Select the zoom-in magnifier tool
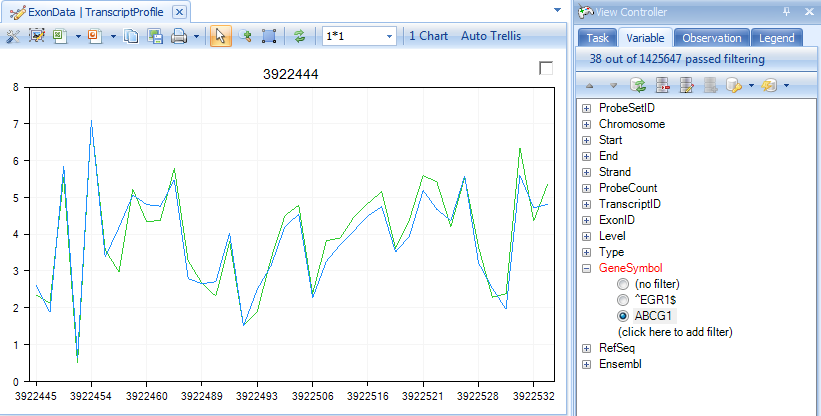 [x=245, y=36]
